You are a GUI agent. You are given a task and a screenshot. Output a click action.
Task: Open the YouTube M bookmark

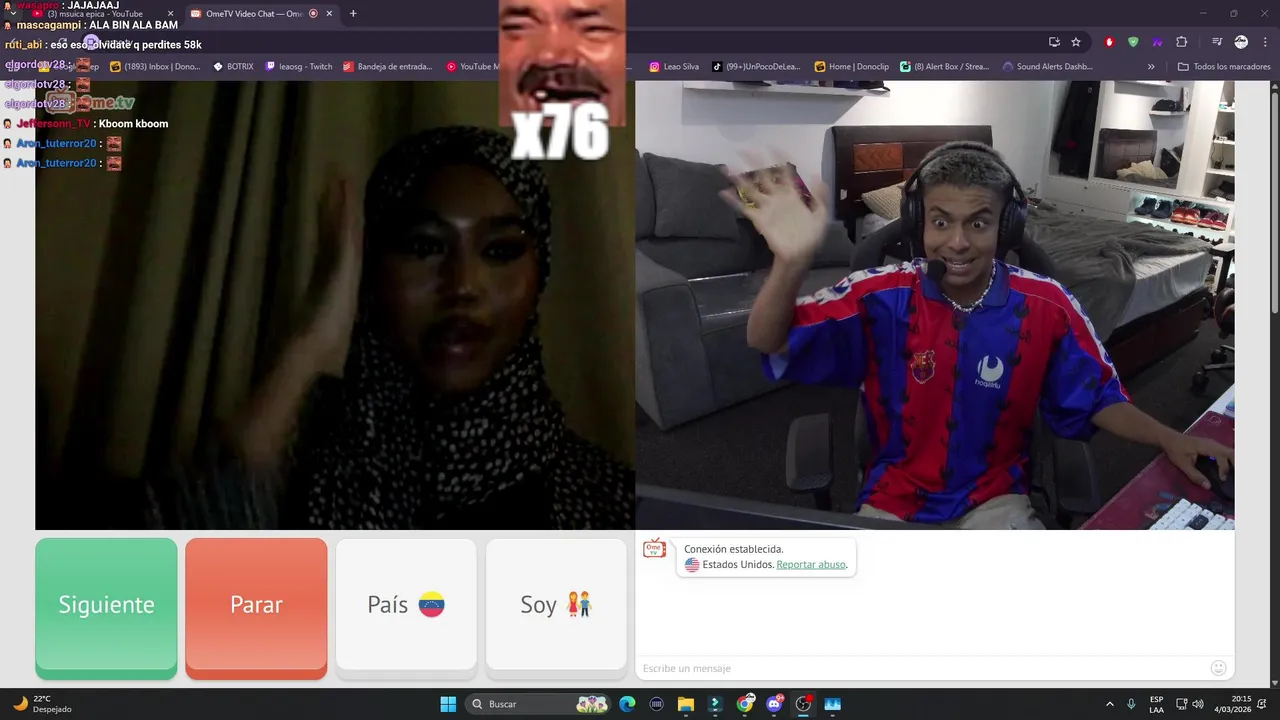pyautogui.click(x=472, y=67)
